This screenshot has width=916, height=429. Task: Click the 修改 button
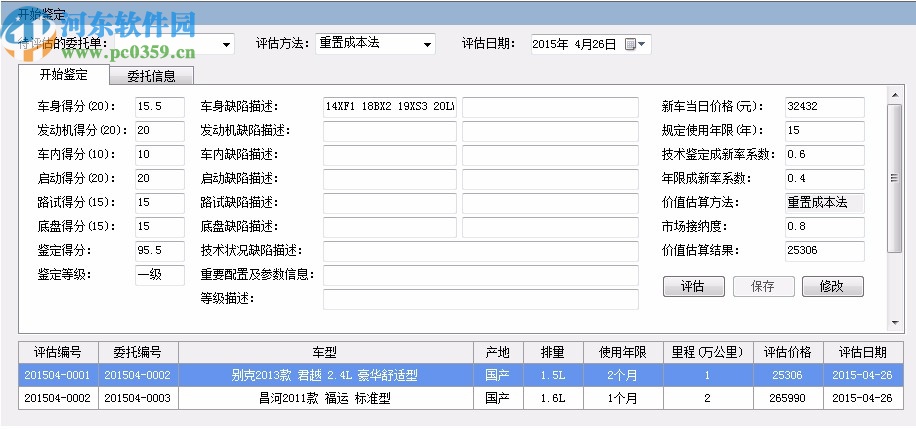tap(832, 286)
